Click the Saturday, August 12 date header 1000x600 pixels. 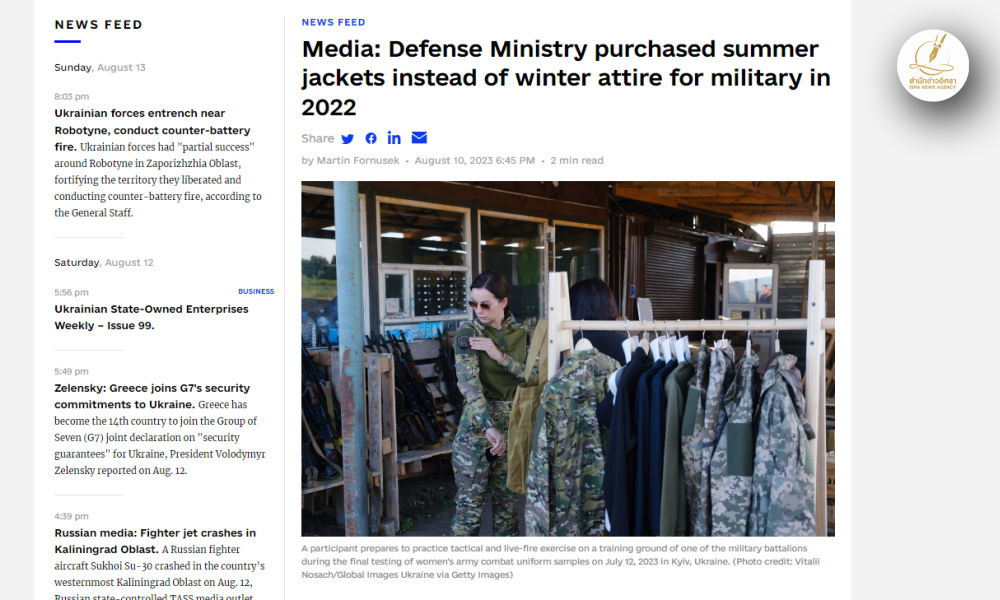point(104,263)
